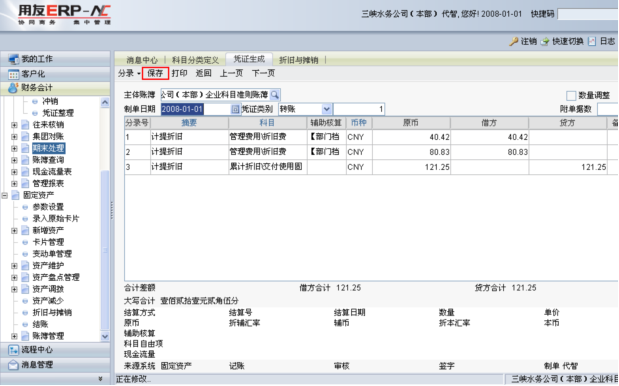Open the 凭证类别 dropdown arrow
This screenshot has height=386, width=619.
[x=326, y=109]
